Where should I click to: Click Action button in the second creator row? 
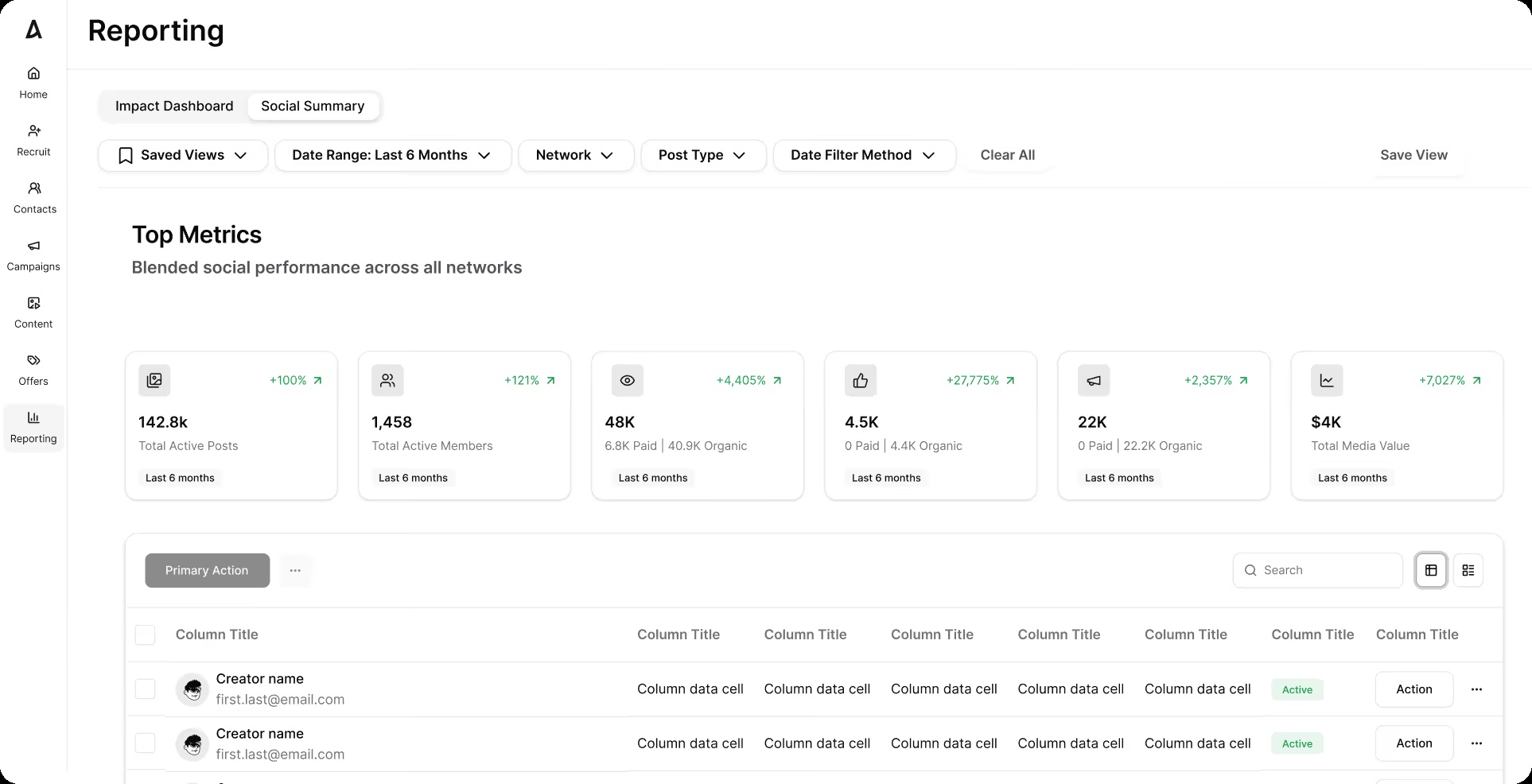click(x=1414, y=743)
